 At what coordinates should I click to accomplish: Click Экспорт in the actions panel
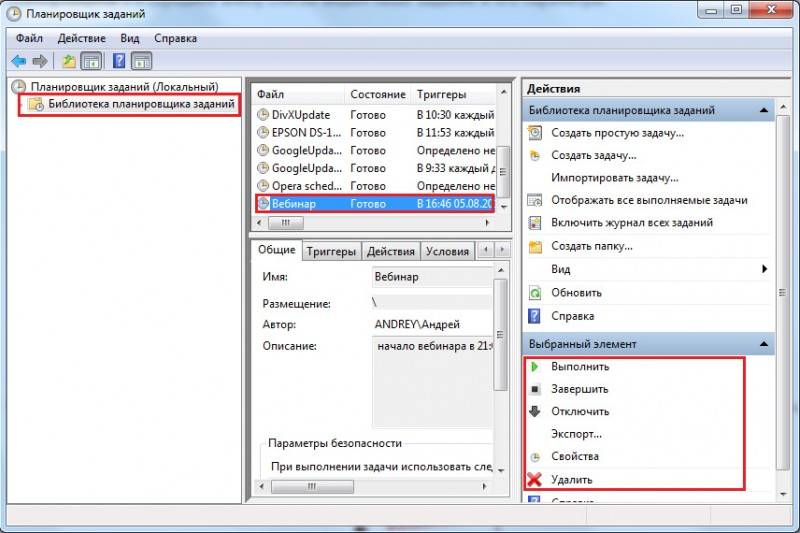(577, 434)
